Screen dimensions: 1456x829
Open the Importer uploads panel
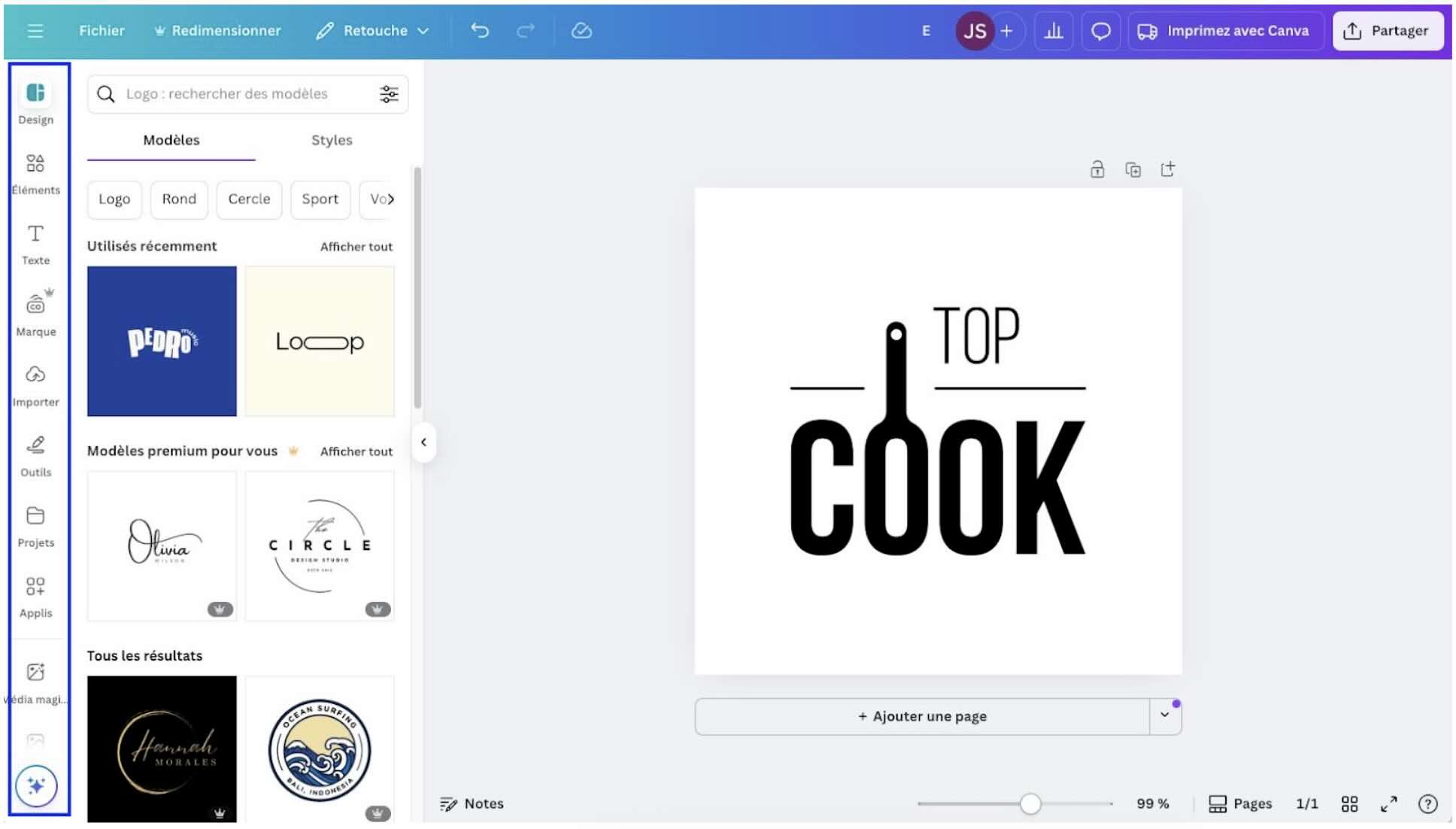click(x=35, y=386)
